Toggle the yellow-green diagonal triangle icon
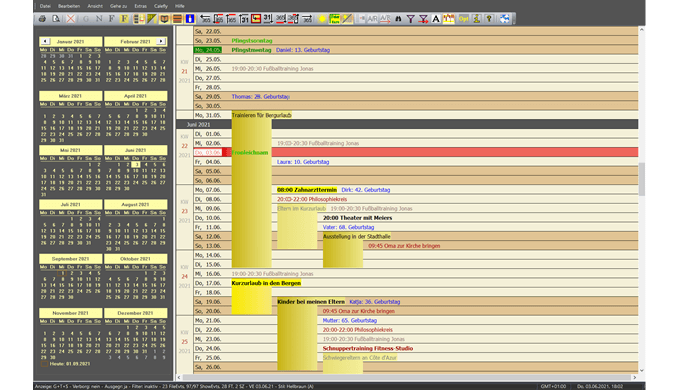Screen dimensions: 680x390 [x=151, y=19]
